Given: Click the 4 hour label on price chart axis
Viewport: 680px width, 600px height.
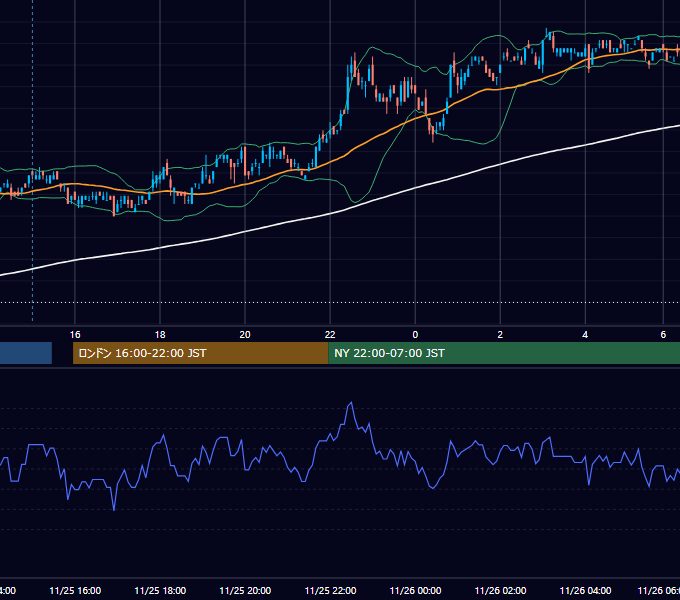Looking at the screenshot, I should (x=585, y=335).
